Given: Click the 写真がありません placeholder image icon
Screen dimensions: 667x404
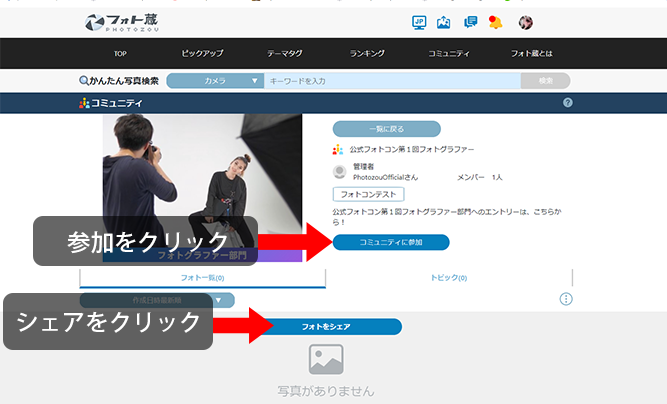Looking at the screenshot, I should [326, 359].
